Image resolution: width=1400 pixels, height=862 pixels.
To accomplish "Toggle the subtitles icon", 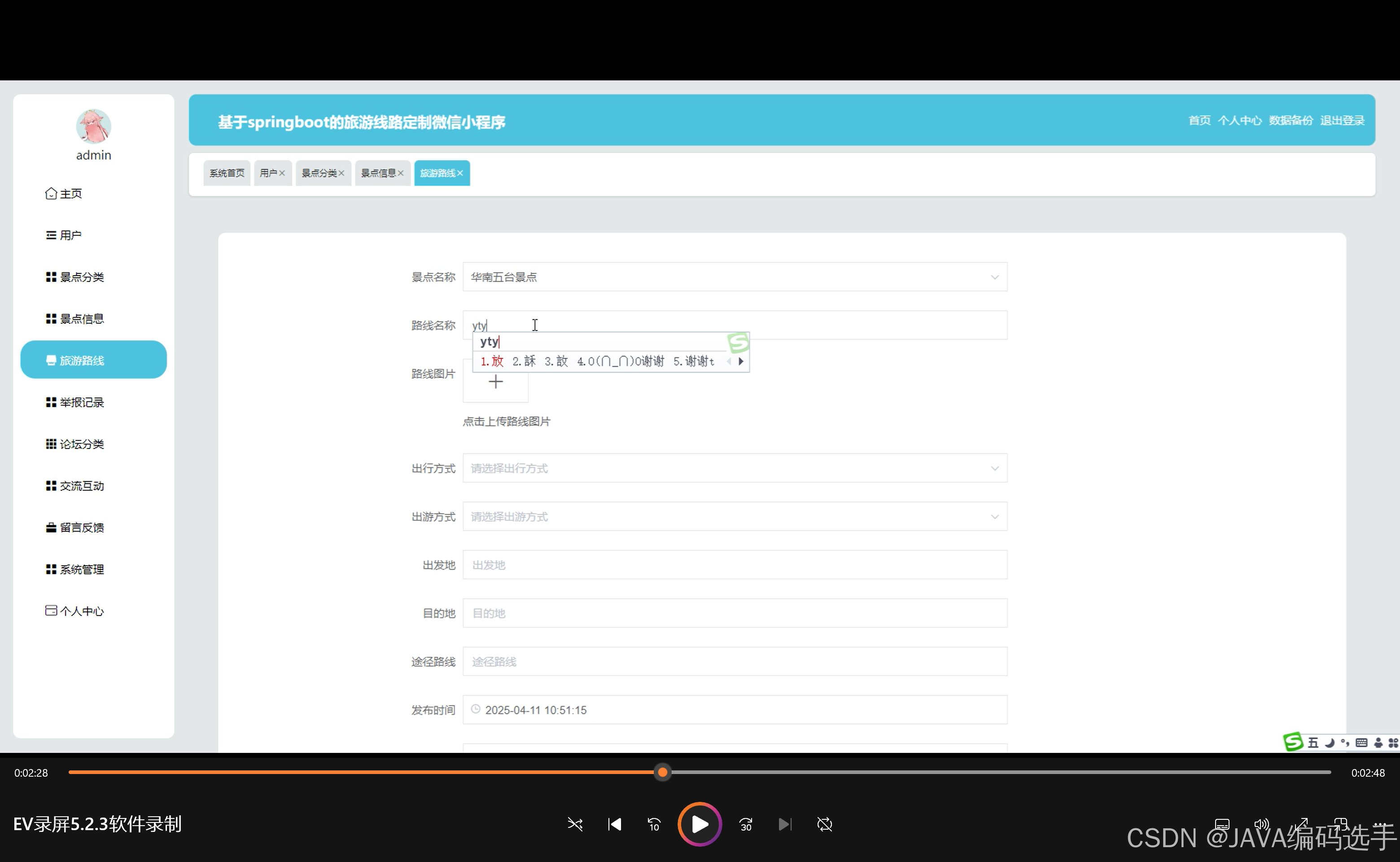I will 1222,824.
